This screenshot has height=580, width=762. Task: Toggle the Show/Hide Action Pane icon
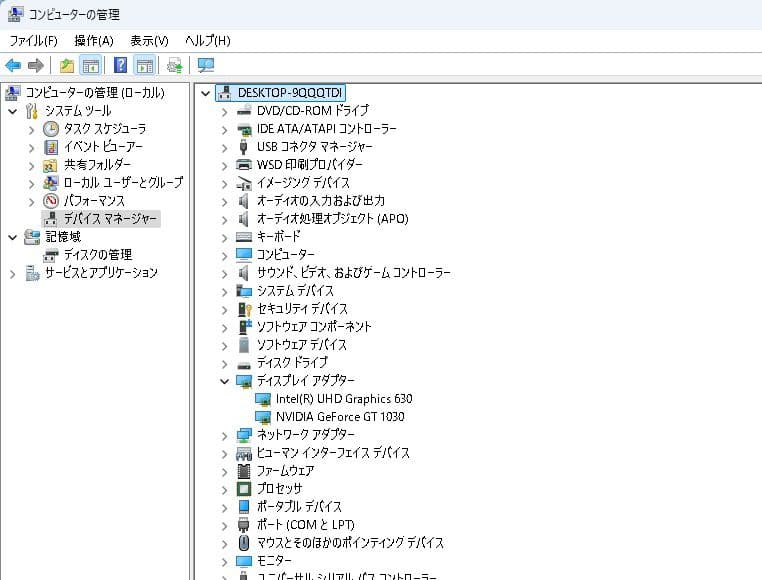[145, 65]
